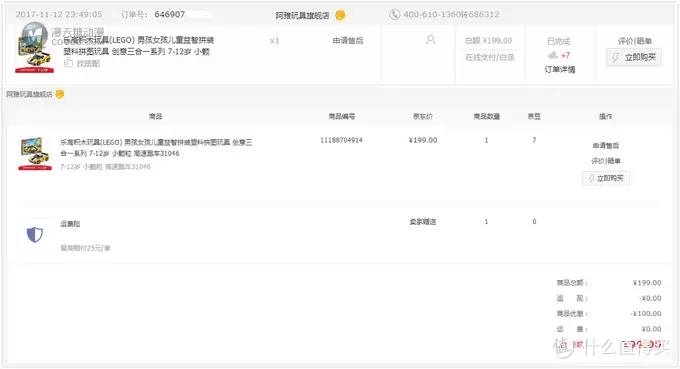Click the 商品 column header
The width and height of the screenshot is (680, 369).
pyautogui.click(x=155, y=116)
